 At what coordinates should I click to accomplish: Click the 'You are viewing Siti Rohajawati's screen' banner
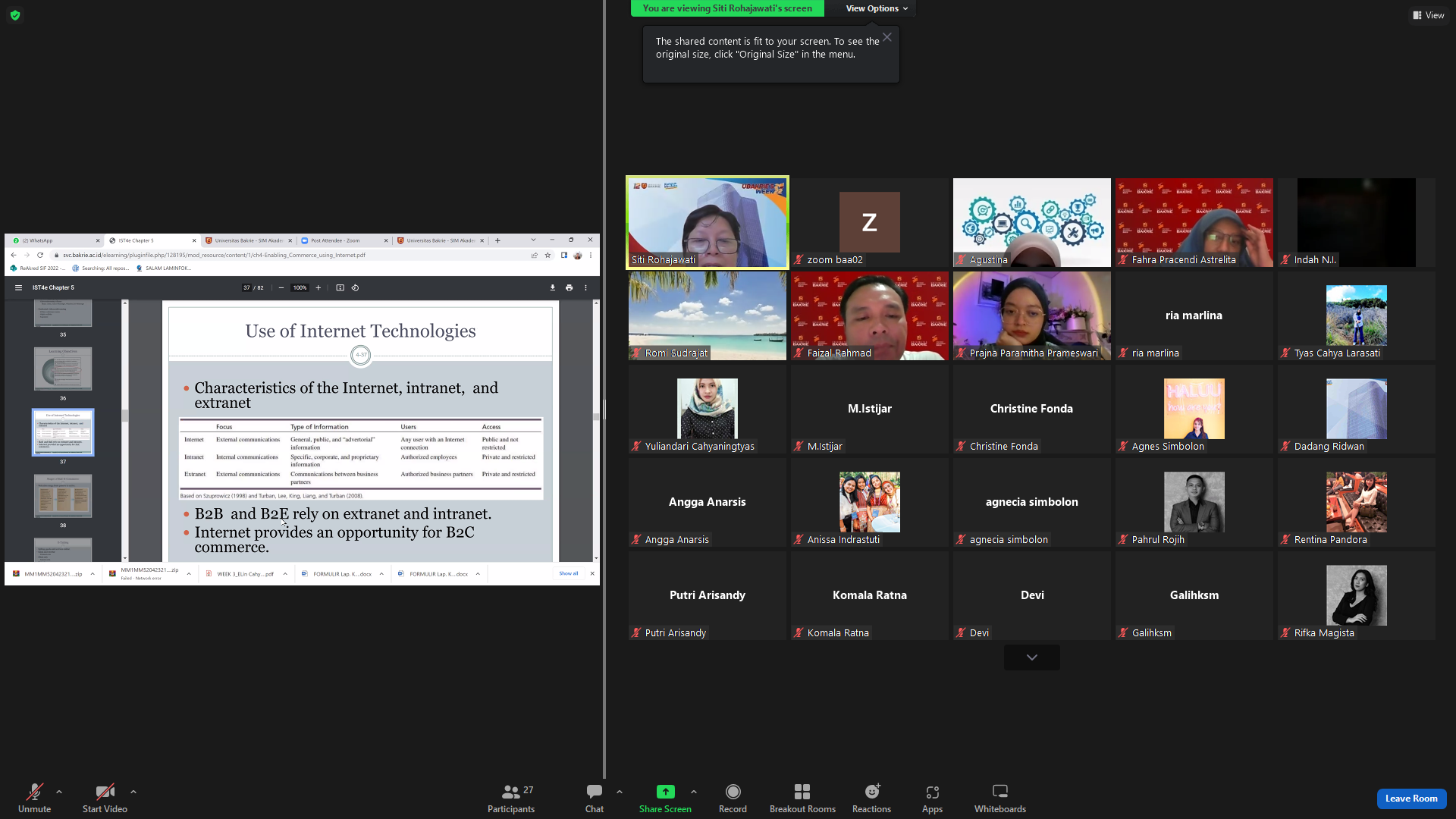[727, 8]
